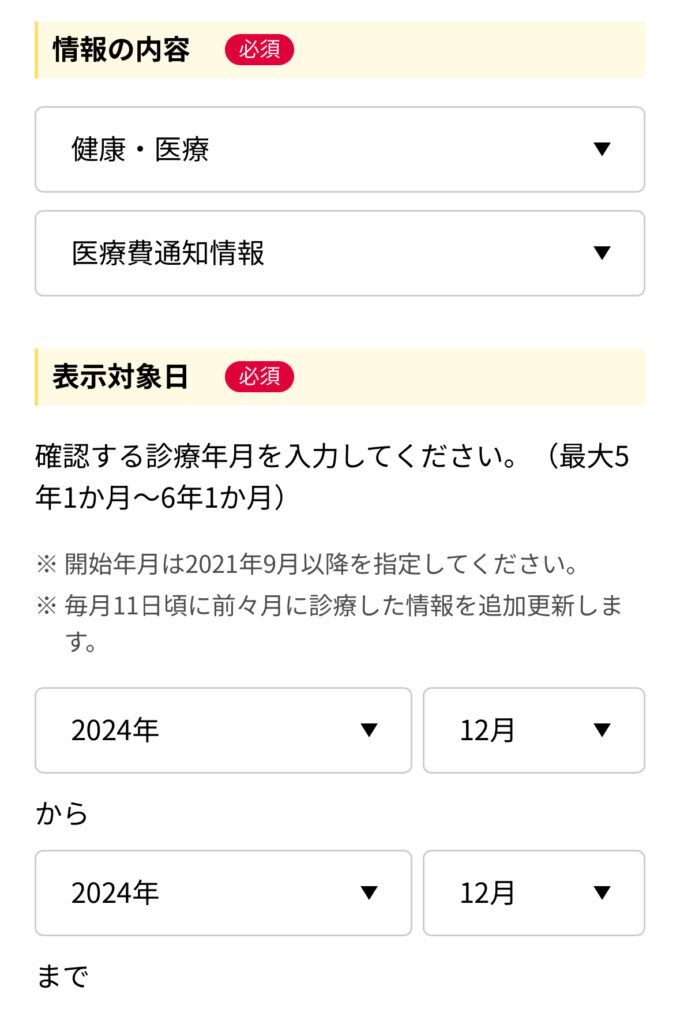
Task: Open the end month 12月 dropdown above まで
Action: pos(534,893)
